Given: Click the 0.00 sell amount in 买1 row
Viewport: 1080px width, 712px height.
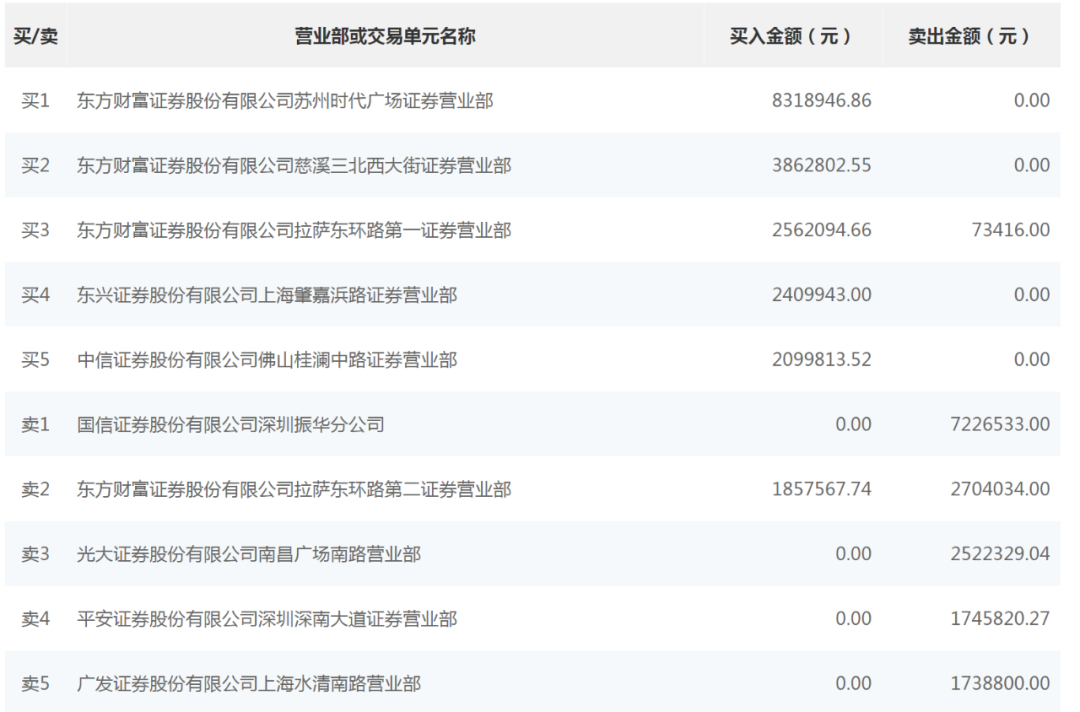Looking at the screenshot, I should [x=1032, y=101].
